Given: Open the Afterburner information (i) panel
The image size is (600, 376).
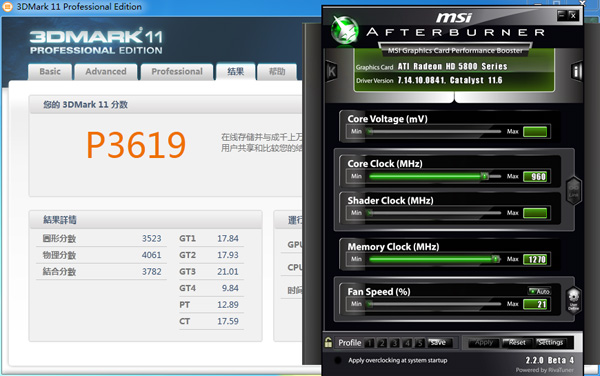Looking at the screenshot, I should [577, 71].
